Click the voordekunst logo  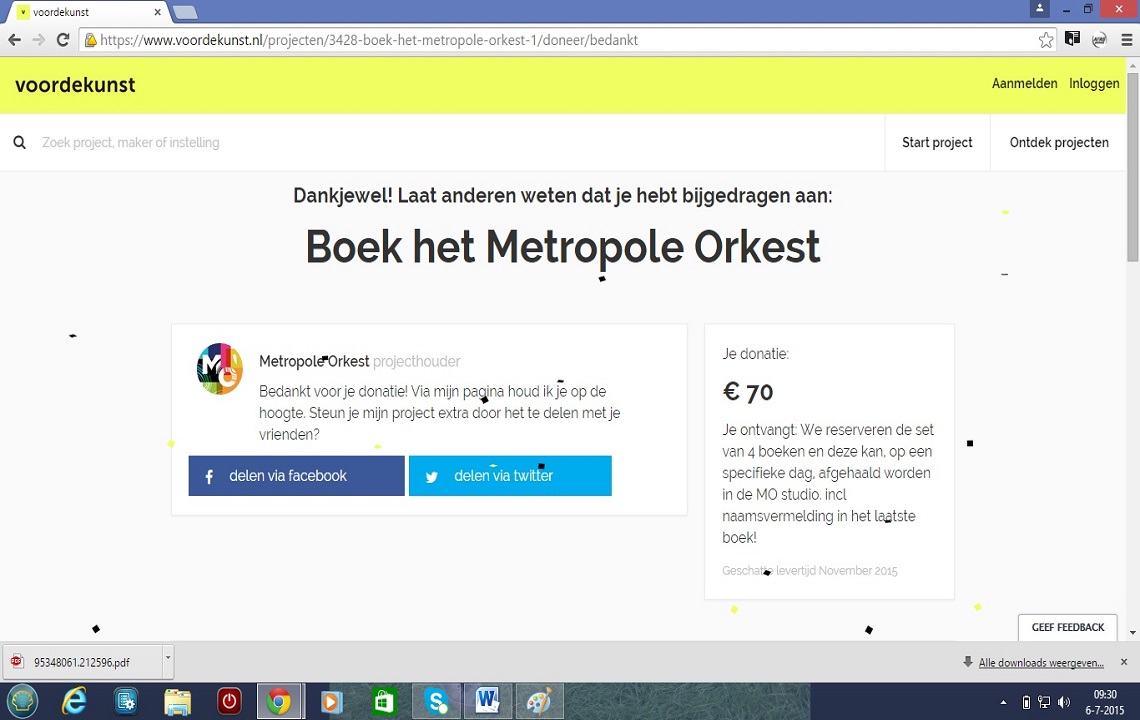pos(75,85)
